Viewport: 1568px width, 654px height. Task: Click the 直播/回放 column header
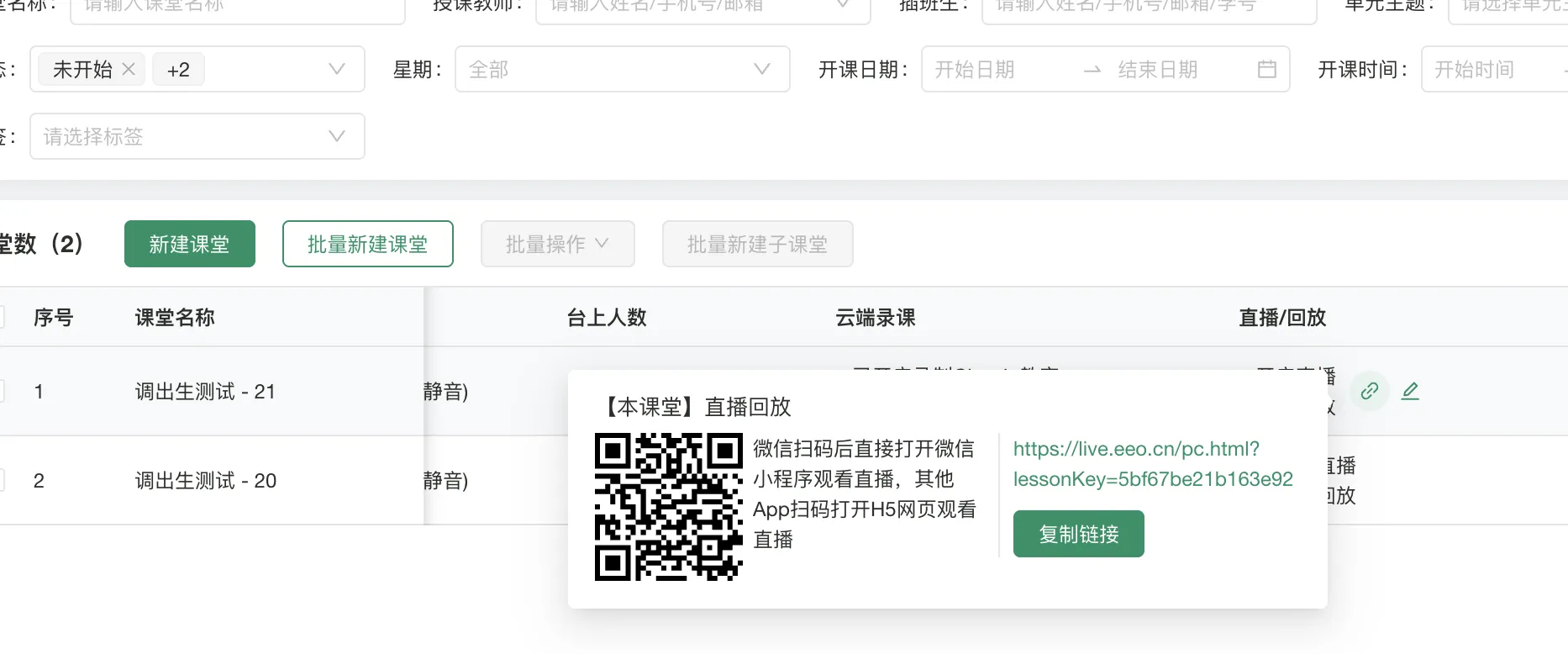coord(1282,318)
